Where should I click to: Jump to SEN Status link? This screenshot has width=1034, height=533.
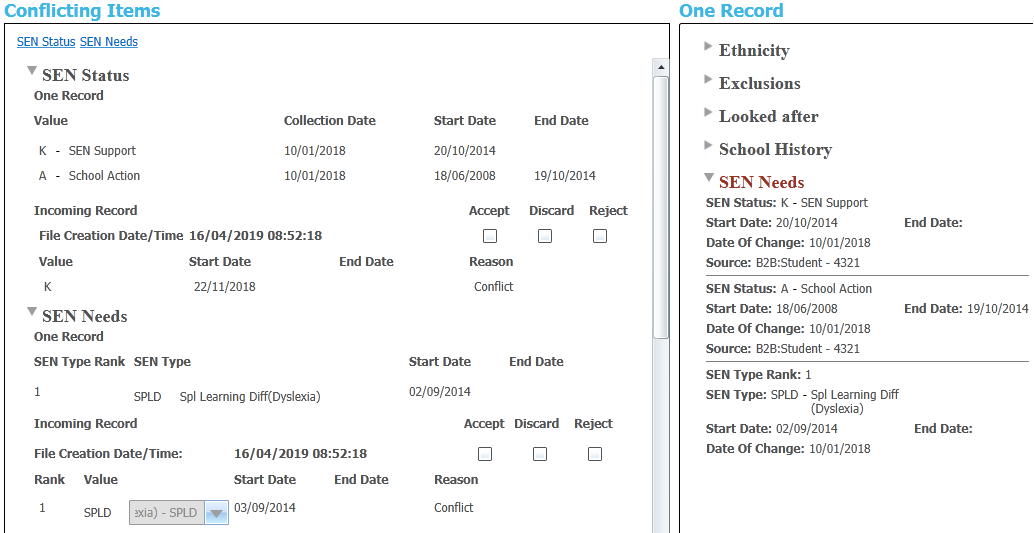click(46, 42)
